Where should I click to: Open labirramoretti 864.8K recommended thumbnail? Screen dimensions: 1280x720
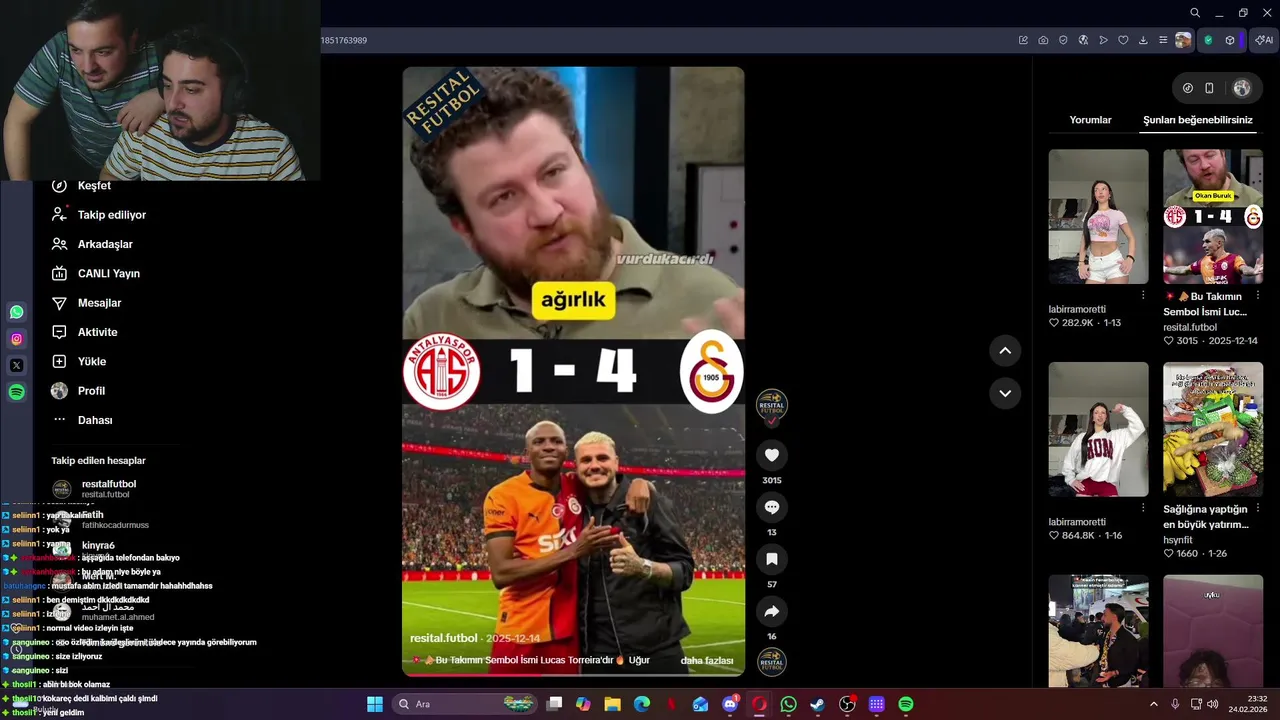coord(1098,429)
